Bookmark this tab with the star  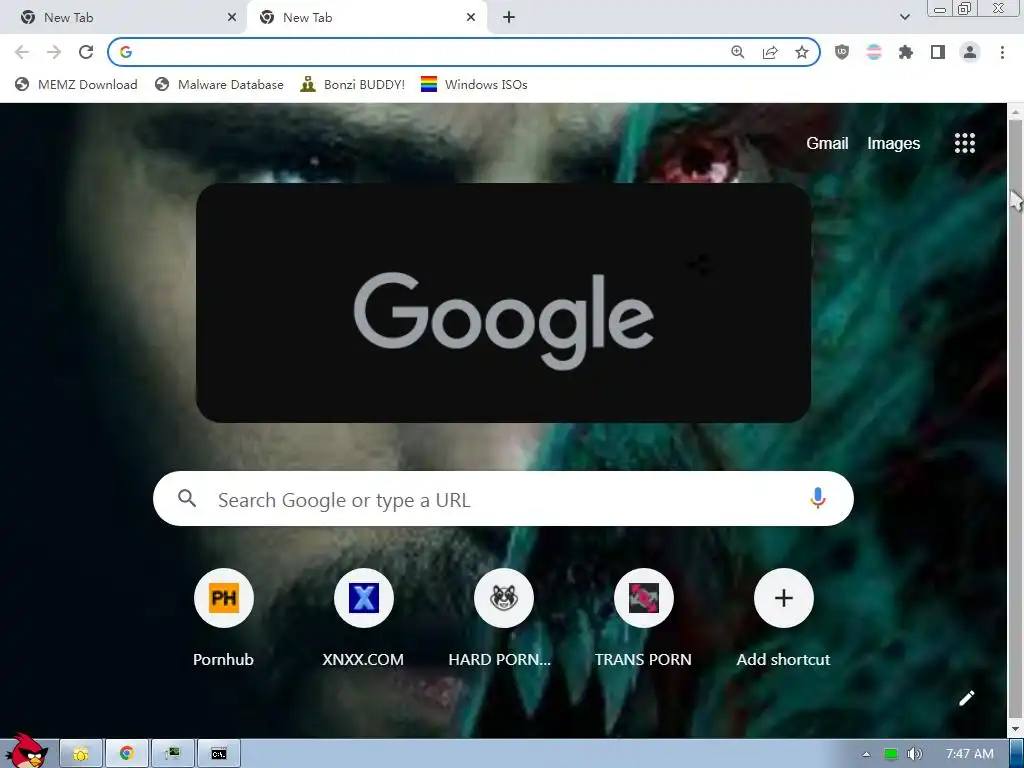(x=802, y=52)
